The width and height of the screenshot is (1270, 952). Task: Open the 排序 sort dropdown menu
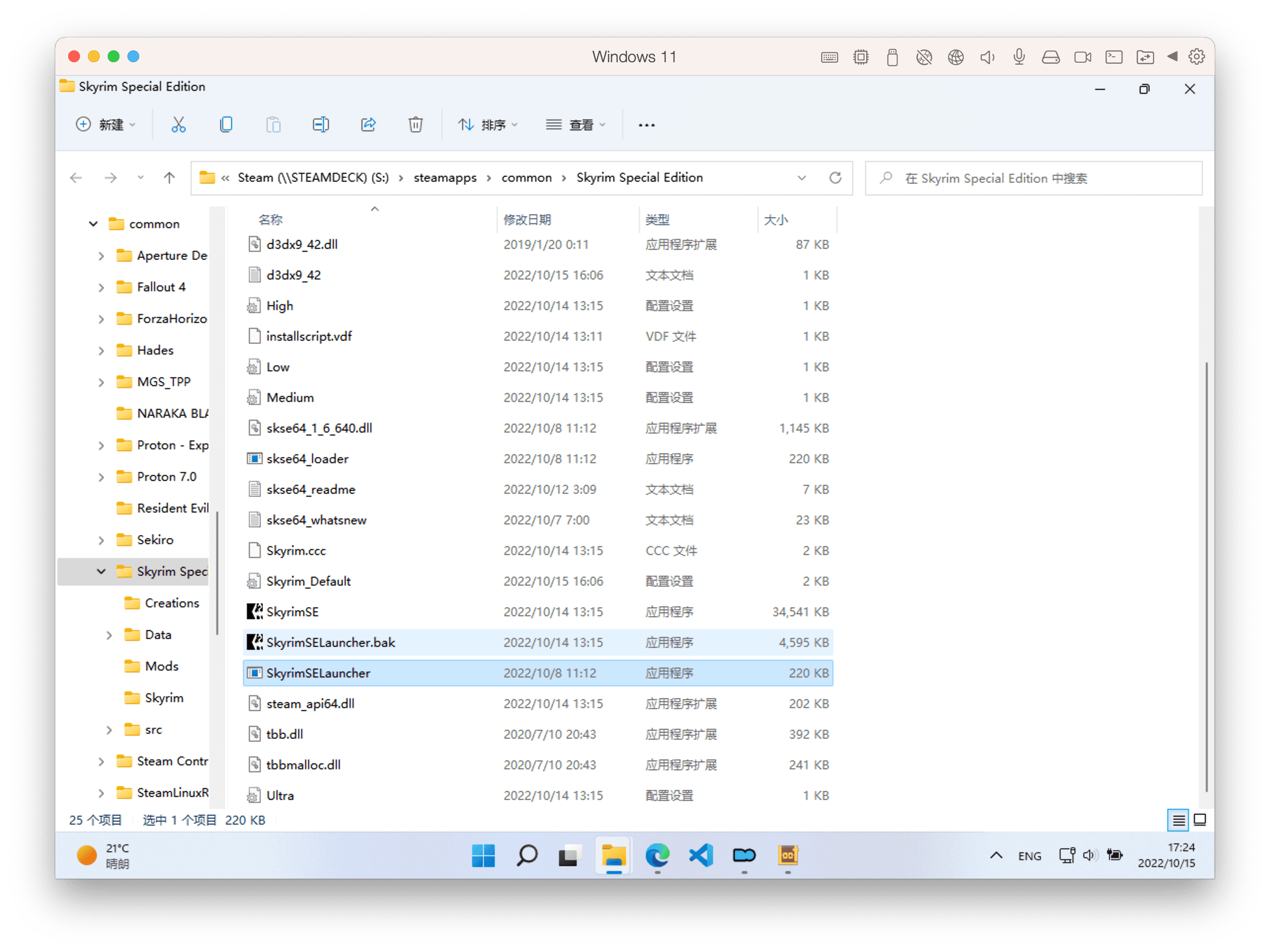(x=489, y=123)
